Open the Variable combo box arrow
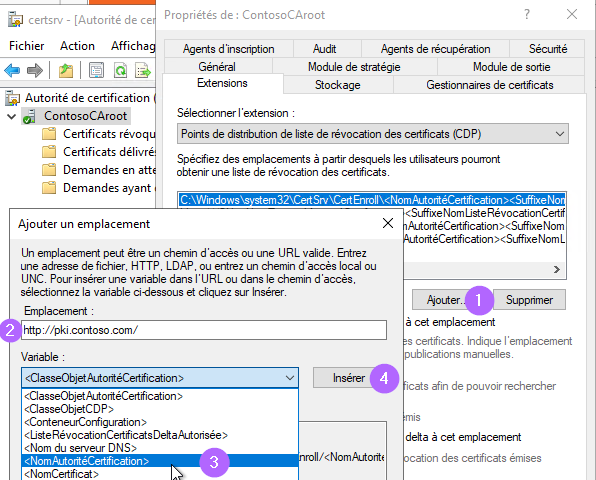This screenshot has height=480, width=596. click(290, 378)
